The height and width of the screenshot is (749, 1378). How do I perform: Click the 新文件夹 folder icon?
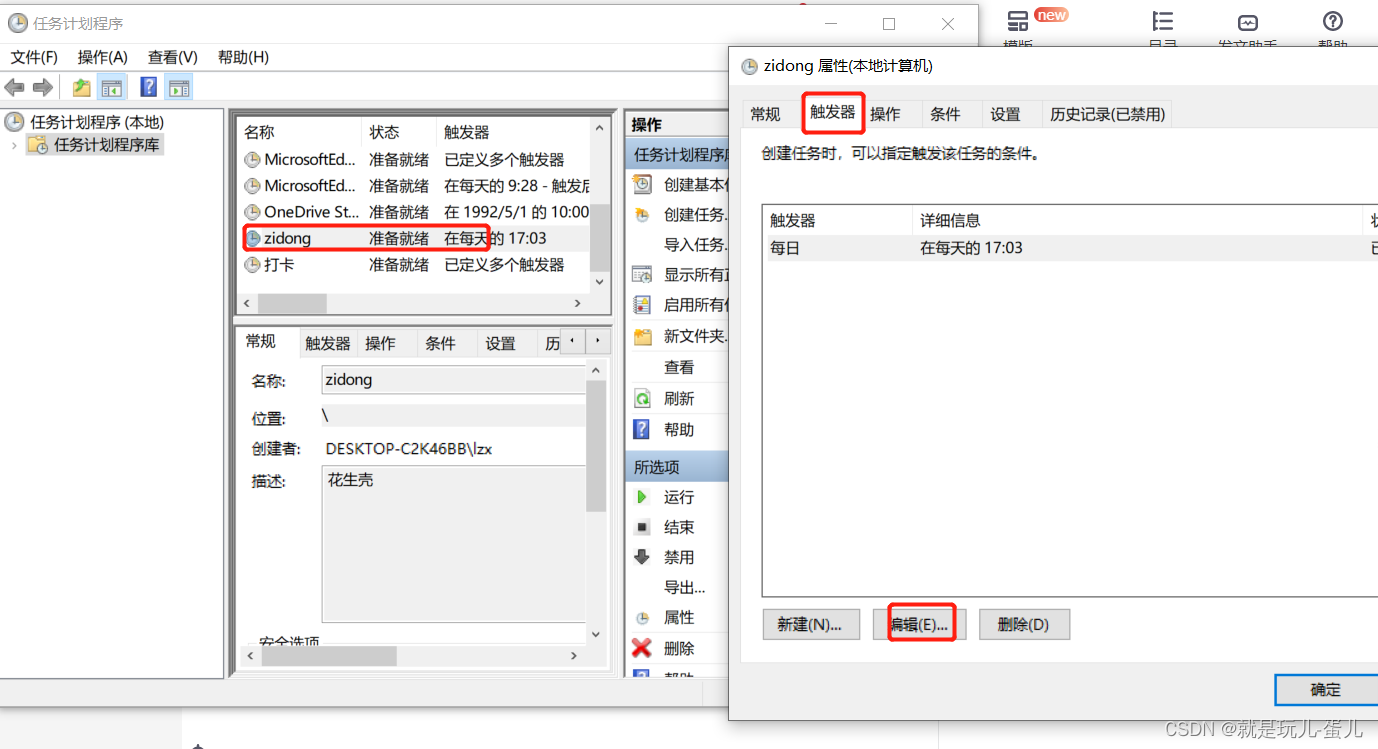point(643,336)
